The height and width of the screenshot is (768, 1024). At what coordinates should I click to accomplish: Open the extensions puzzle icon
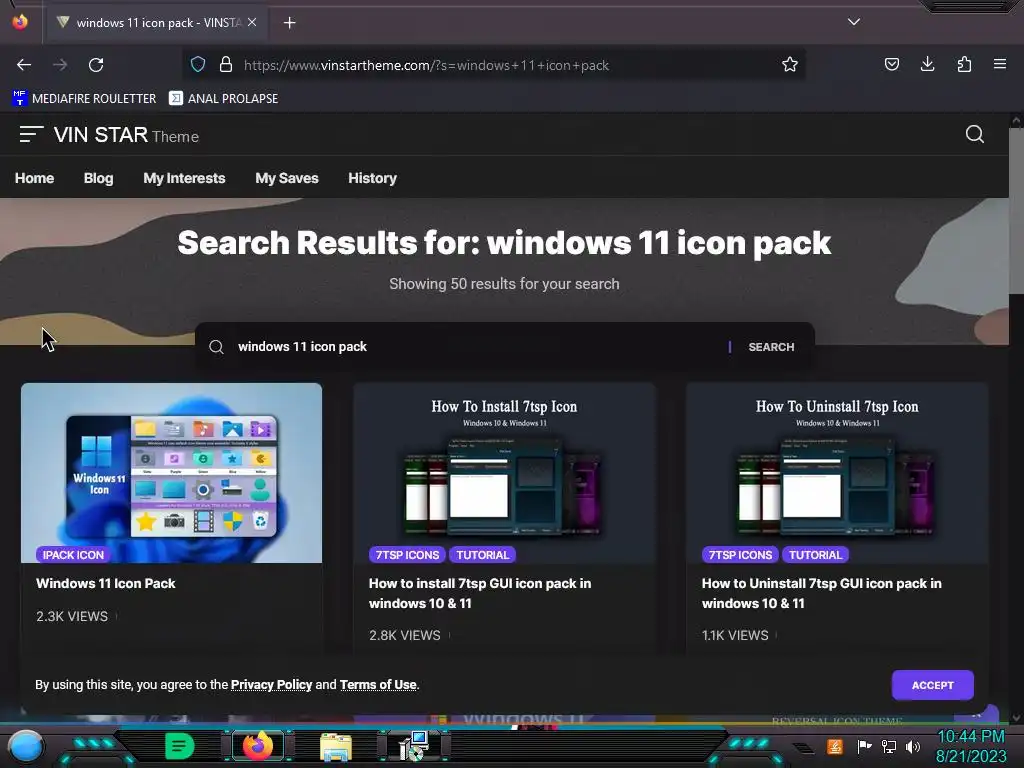click(964, 65)
